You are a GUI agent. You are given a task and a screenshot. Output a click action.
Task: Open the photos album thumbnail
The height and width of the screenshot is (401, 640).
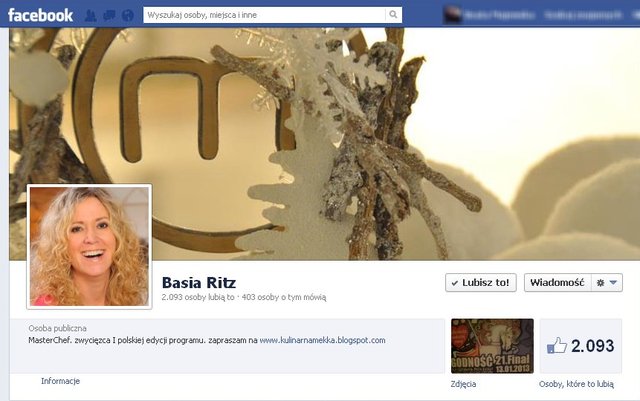point(490,346)
